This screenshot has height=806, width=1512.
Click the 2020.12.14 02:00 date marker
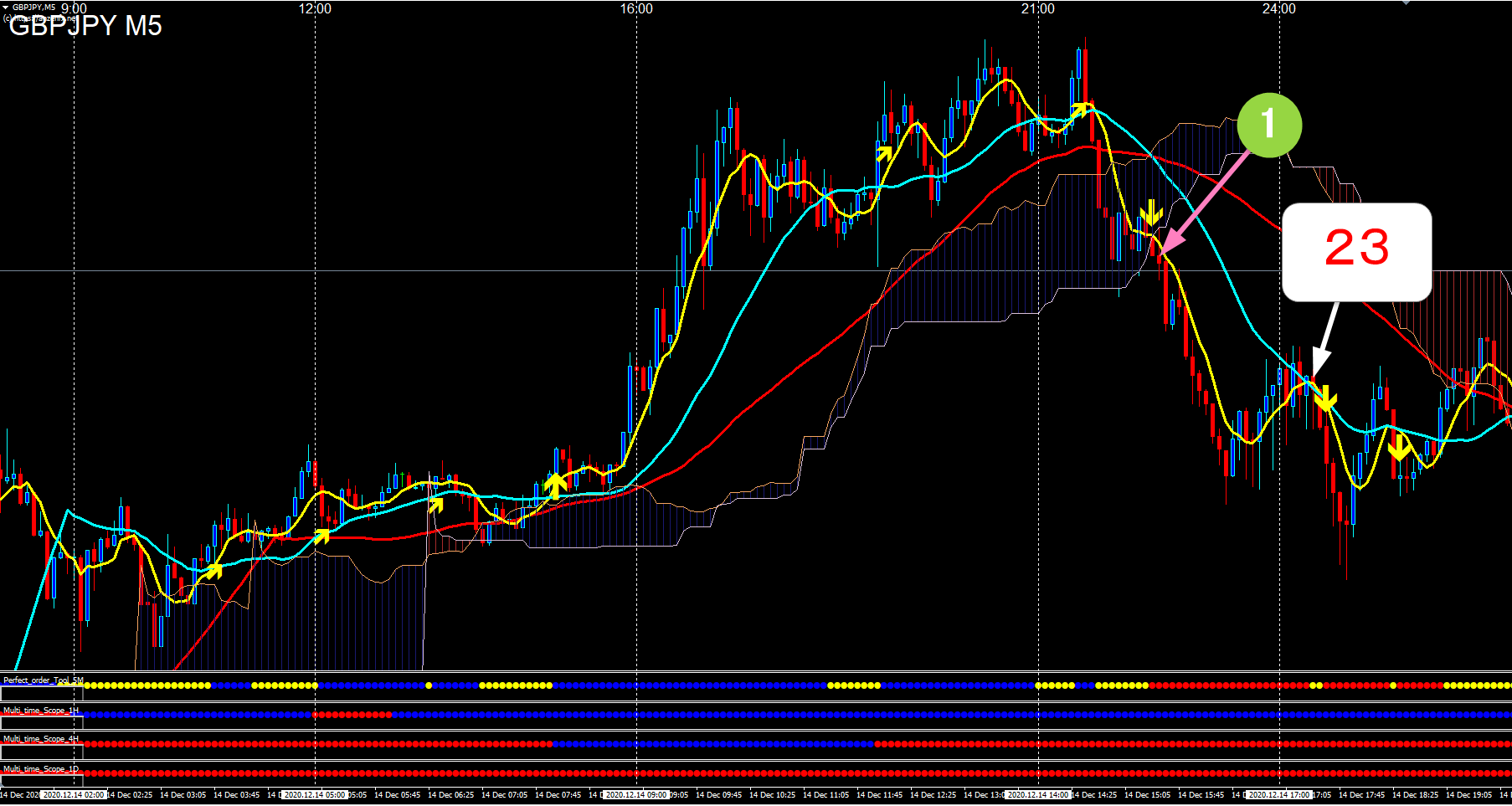click(x=74, y=795)
